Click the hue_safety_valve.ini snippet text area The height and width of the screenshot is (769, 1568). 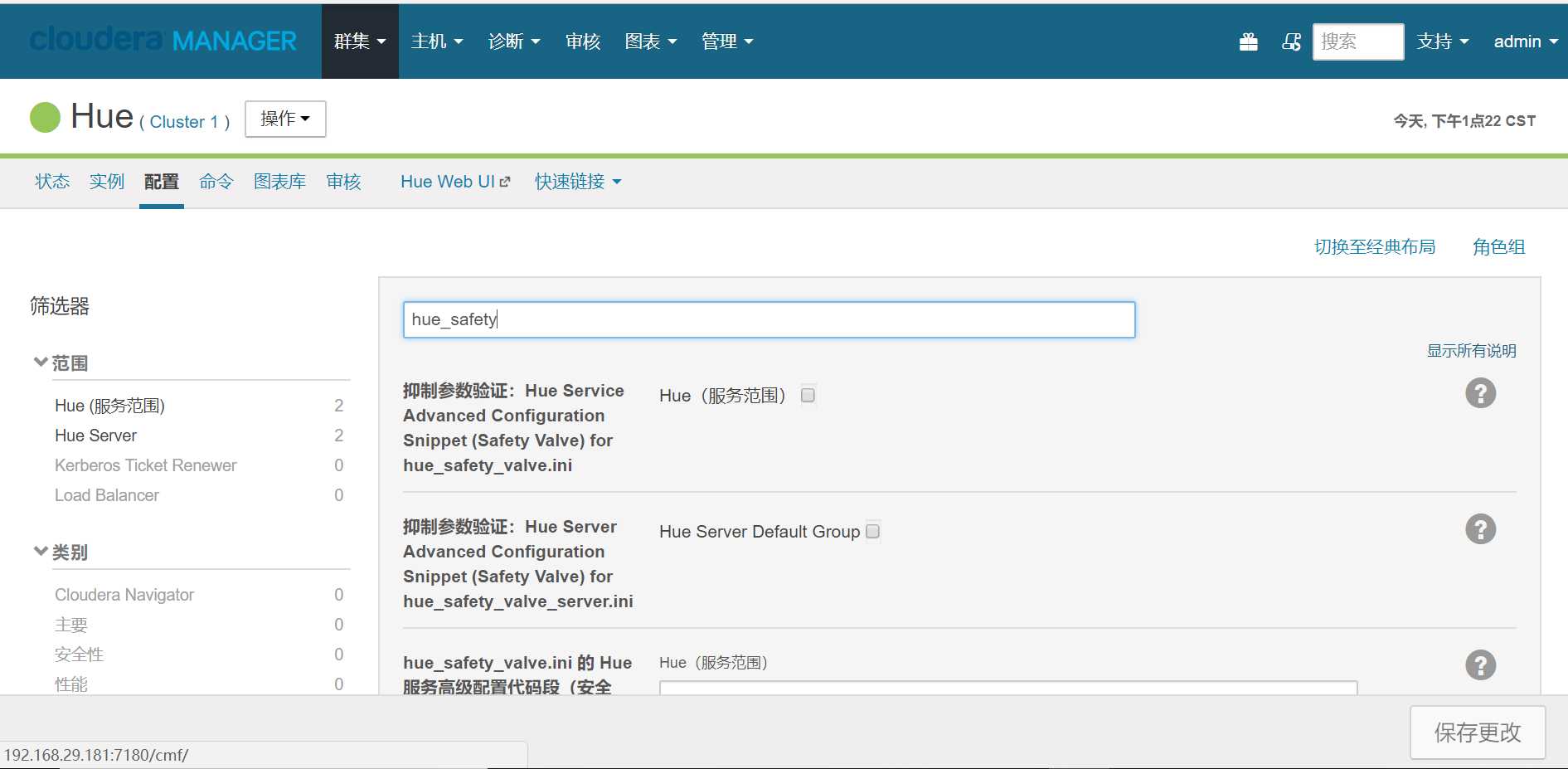point(1008,688)
